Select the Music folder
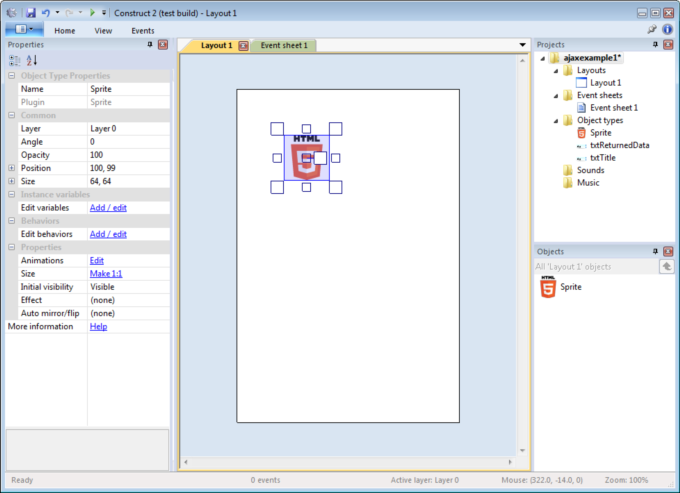680x493 pixels. point(588,183)
